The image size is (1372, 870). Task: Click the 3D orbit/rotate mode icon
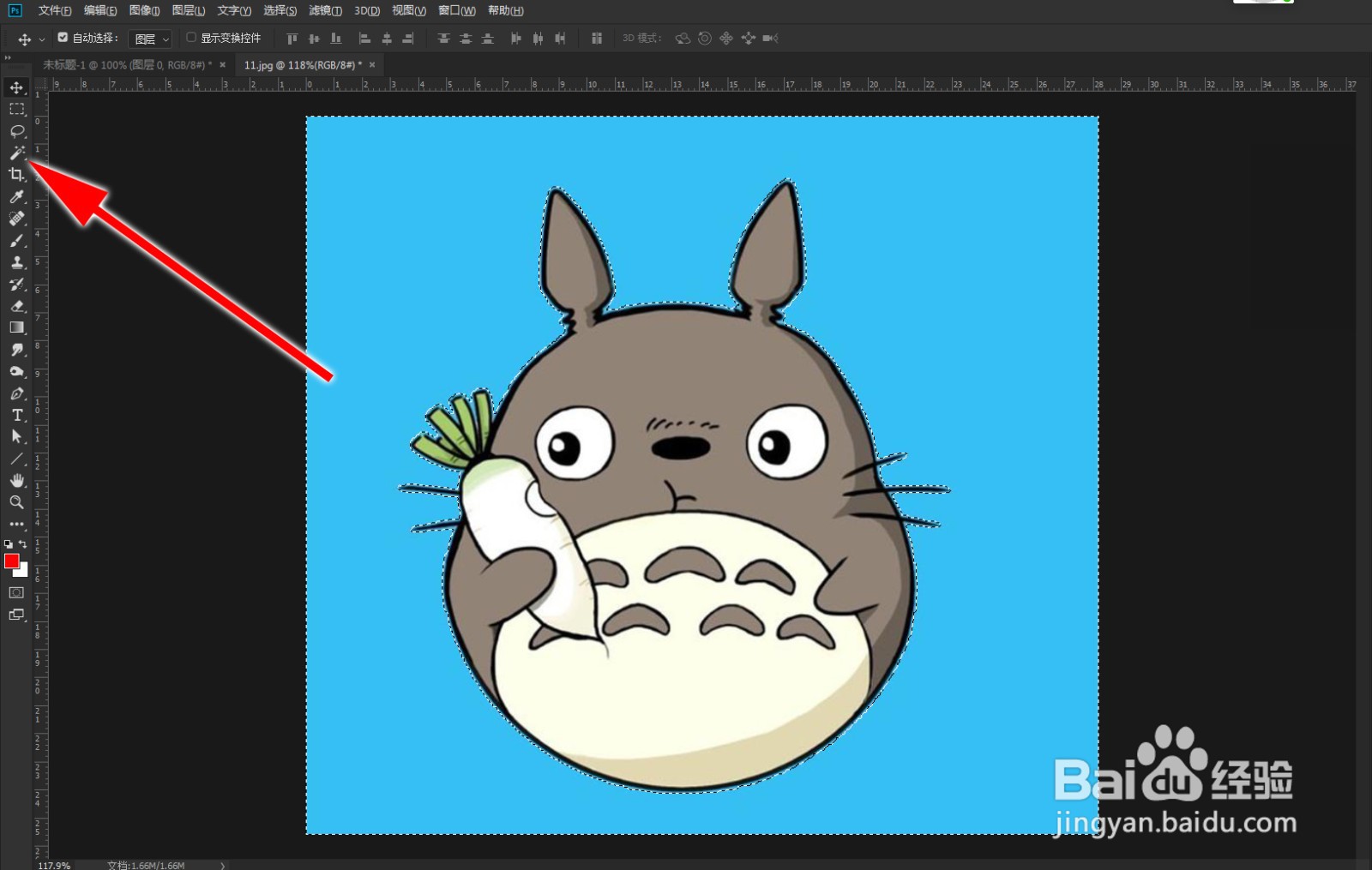point(683,39)
